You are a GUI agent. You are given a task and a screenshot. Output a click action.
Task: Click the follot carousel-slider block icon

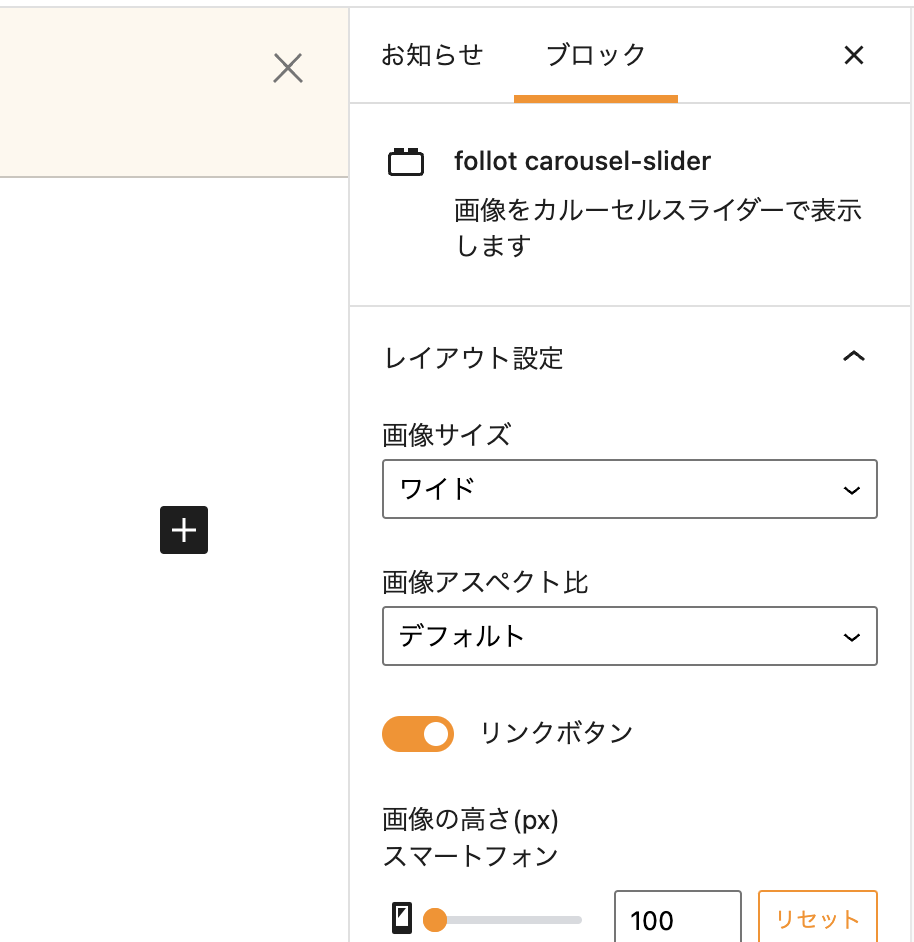point(406,162)
